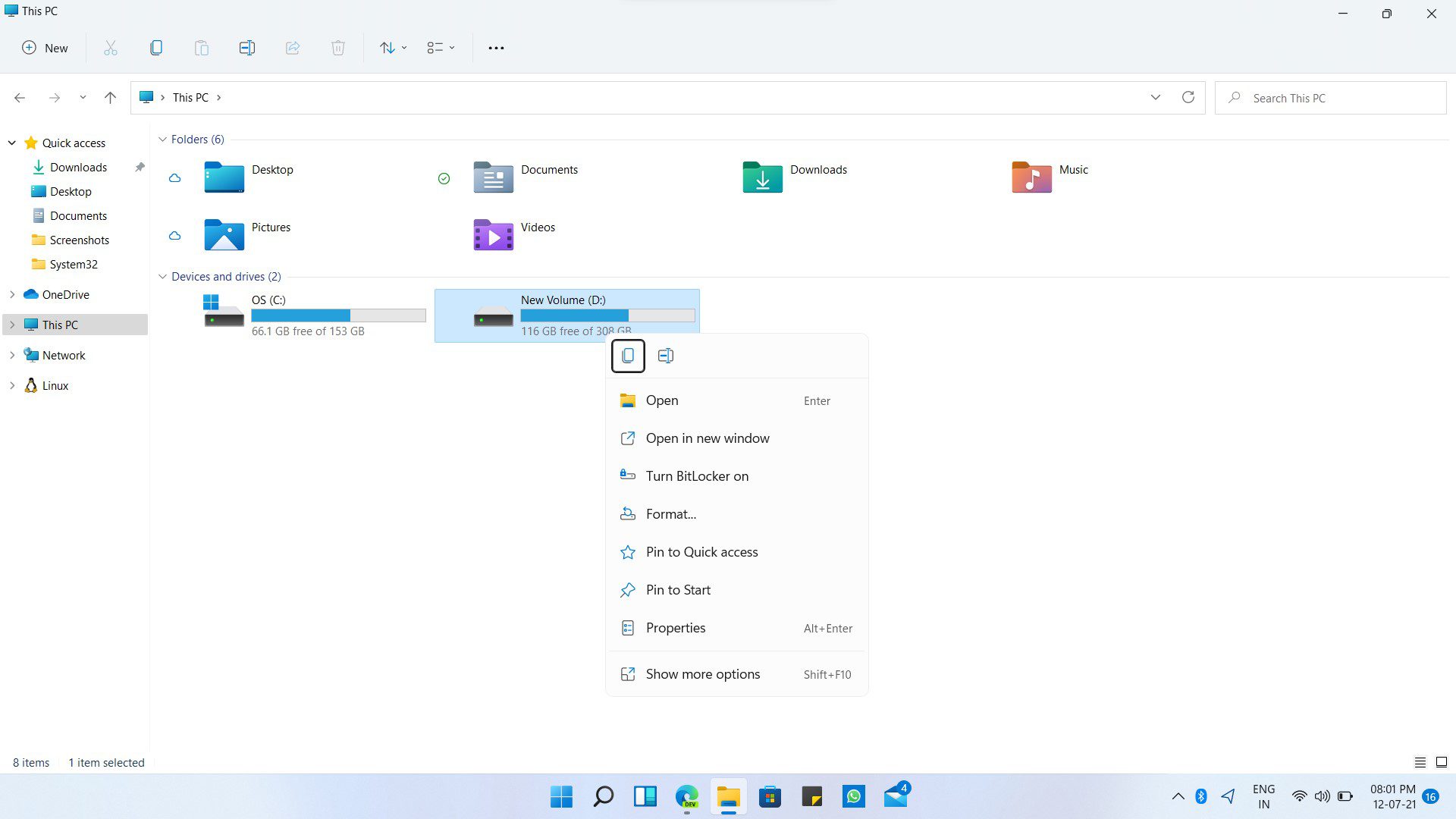
Task: Unpin Downloads using its pin icon
Action: coord(140,167)
